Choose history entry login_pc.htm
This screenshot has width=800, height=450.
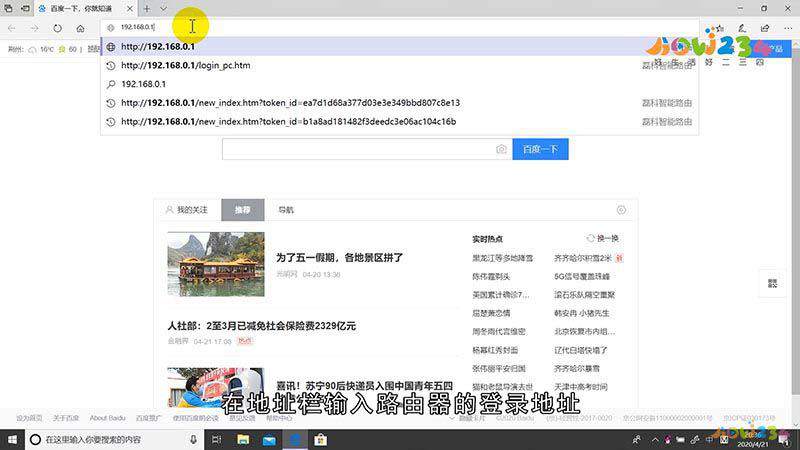point(399,65)
